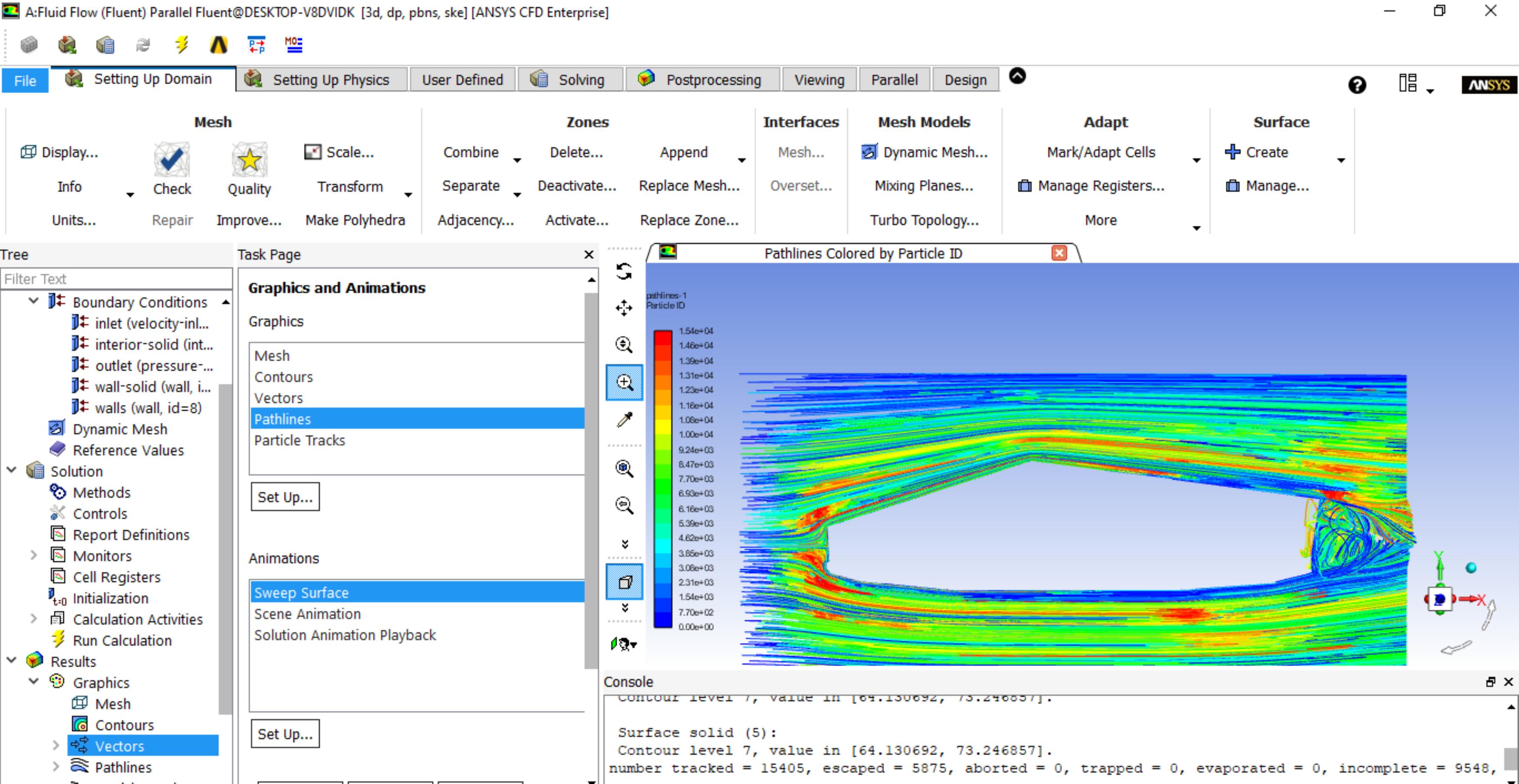The height and width of the screenshot is (784, 1519).
Task: Open the mesh Quality star icon
Action: coord(249,160)
